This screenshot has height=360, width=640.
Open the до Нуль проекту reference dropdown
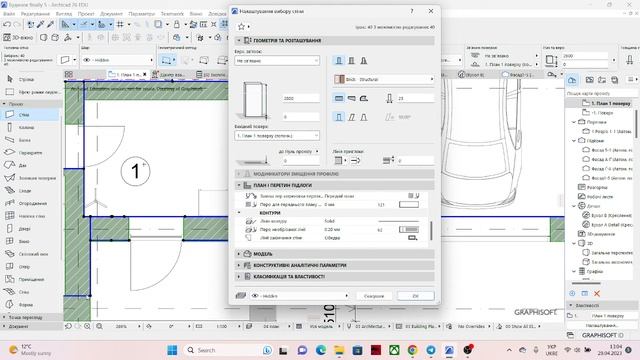click(298, 151)
